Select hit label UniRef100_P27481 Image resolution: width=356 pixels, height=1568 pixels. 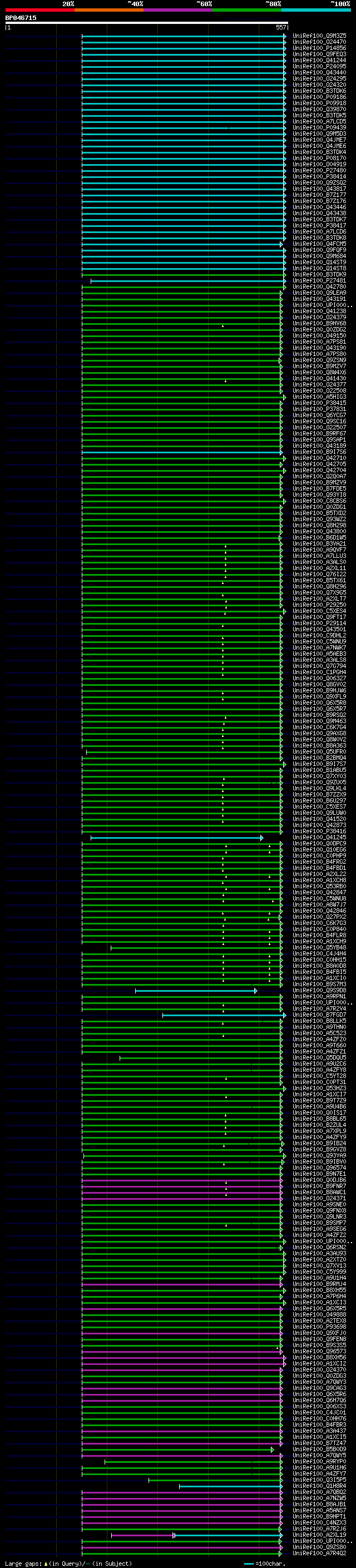319,280
